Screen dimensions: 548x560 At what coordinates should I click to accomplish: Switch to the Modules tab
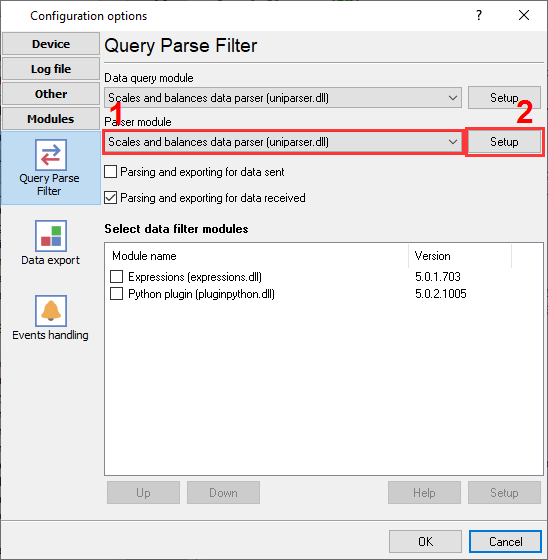pyautogui.click(x=51, y=119)
